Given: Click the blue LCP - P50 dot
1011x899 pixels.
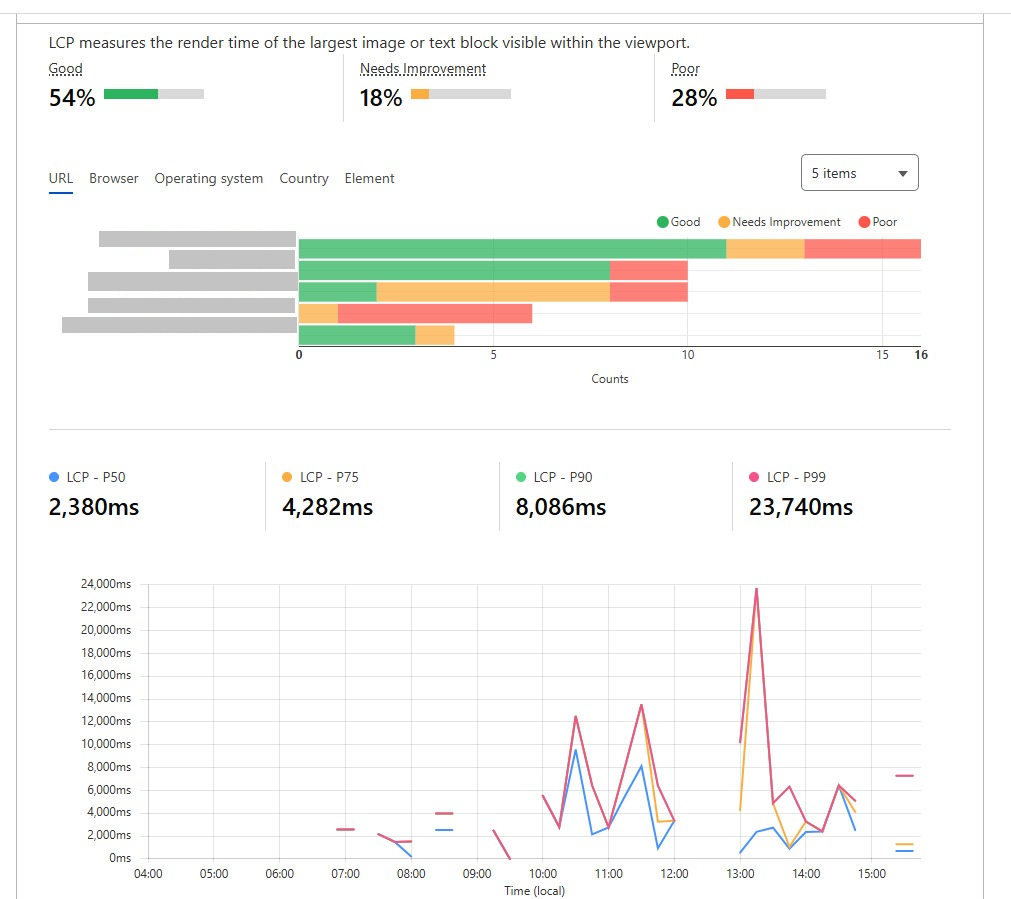Looking at the screenshot, I should point(54,477).
